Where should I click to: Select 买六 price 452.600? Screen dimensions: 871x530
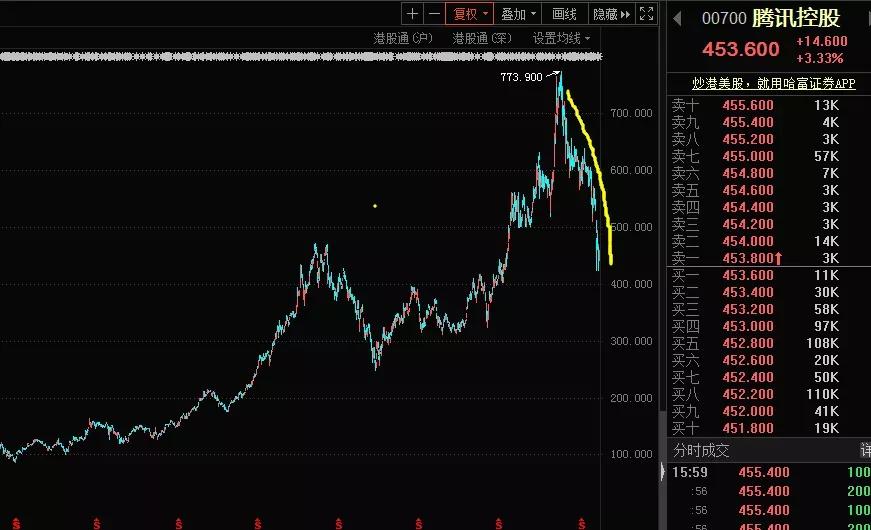[748, 361]
